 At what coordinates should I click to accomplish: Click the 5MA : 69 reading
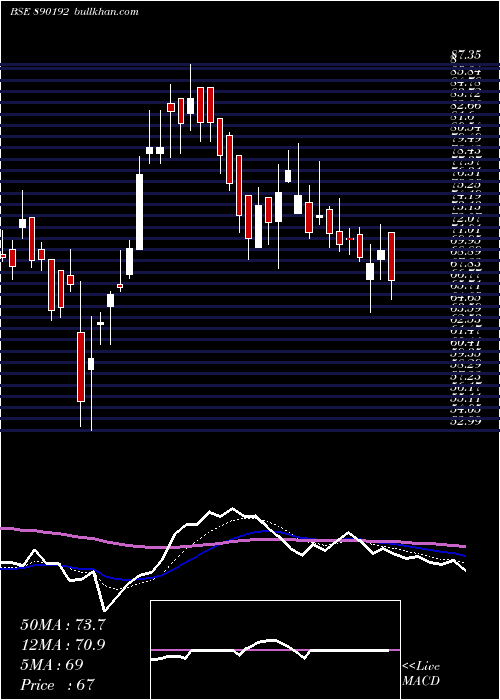(x=52, y=665)
